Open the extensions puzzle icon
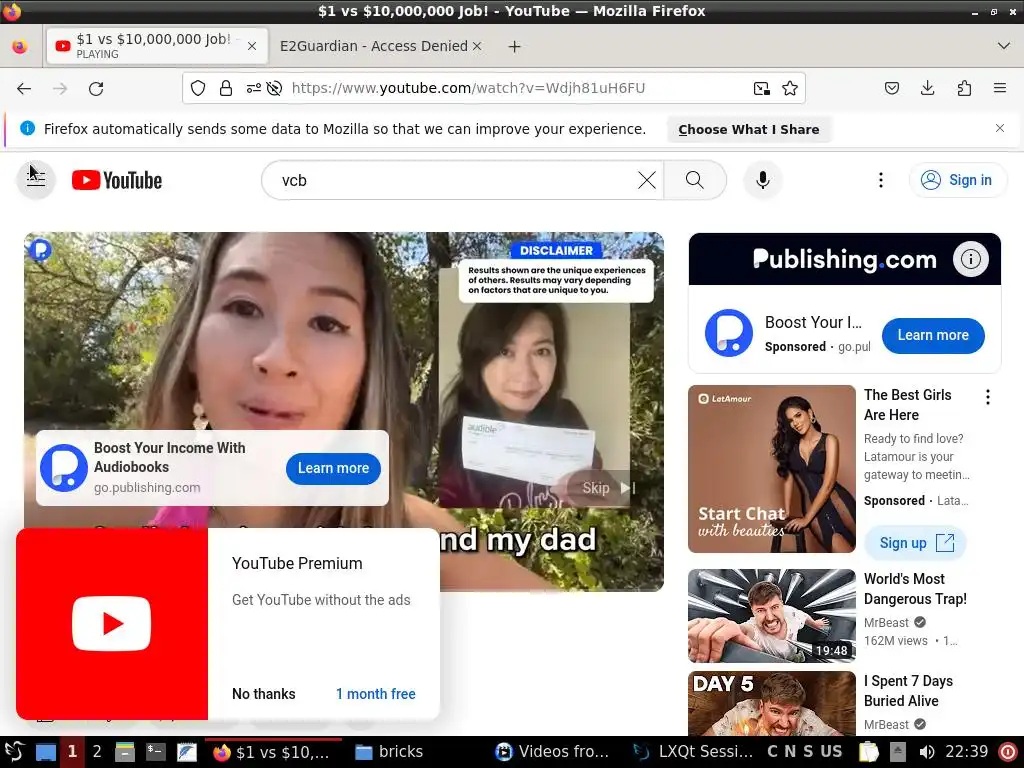 [964, 88]
